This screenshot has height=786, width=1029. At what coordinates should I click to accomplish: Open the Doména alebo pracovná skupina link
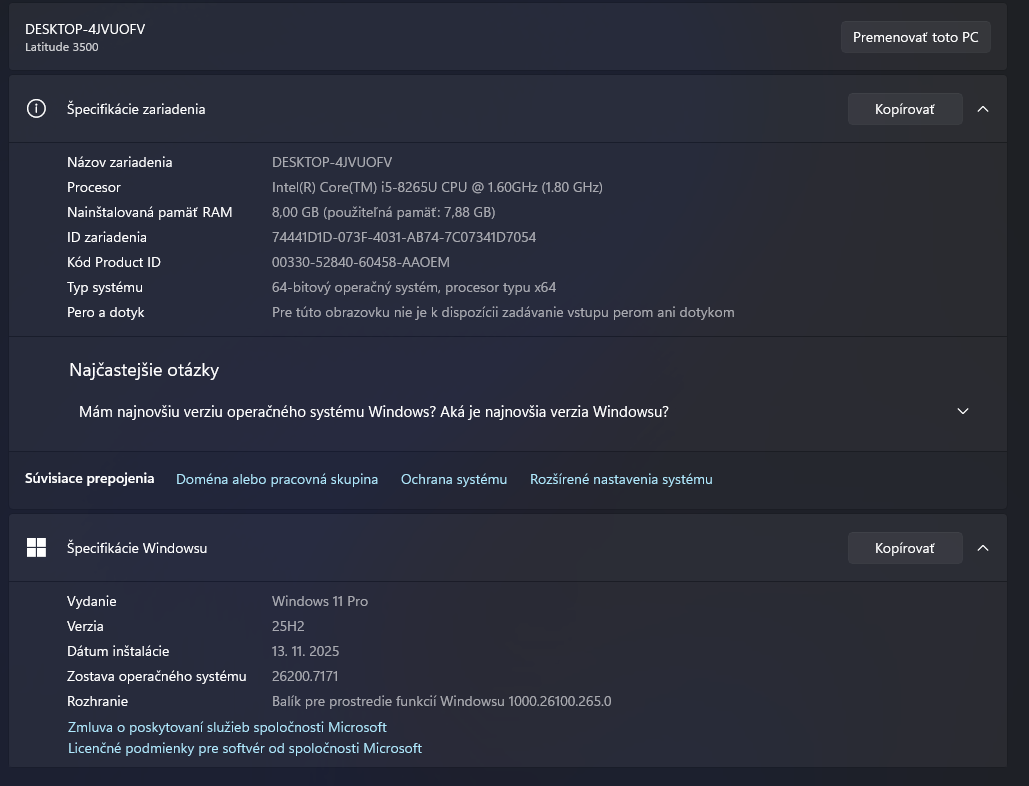pos(277,479)
